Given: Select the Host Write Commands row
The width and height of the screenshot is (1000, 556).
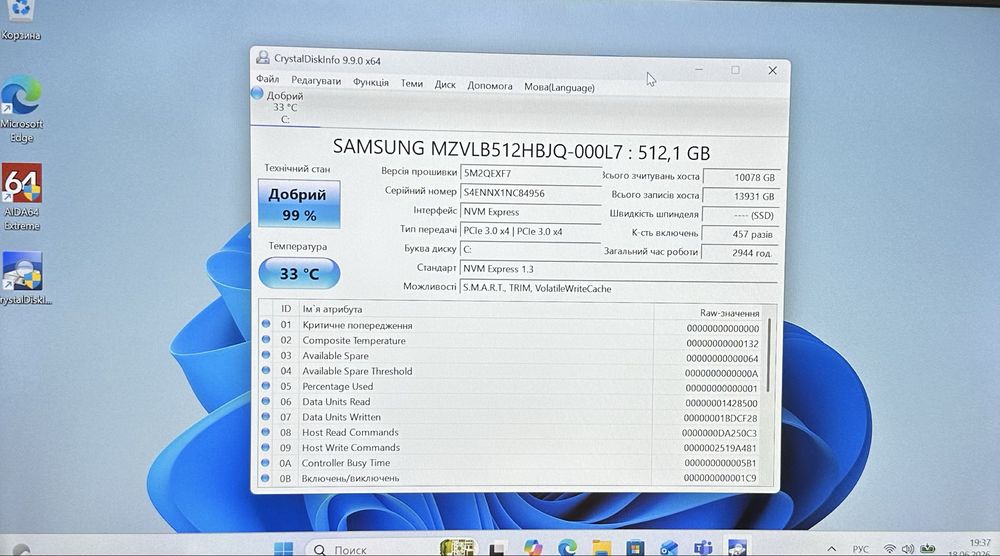Looking at the screenshot, I should click(x=511, y=448).
